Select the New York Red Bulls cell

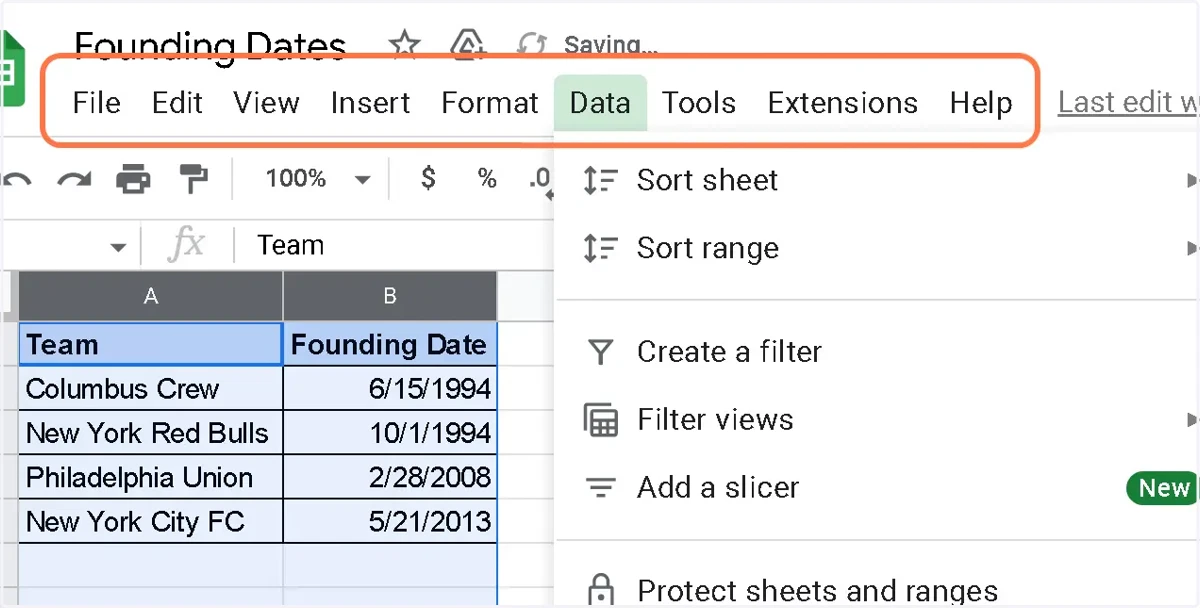tap(151, 432)
